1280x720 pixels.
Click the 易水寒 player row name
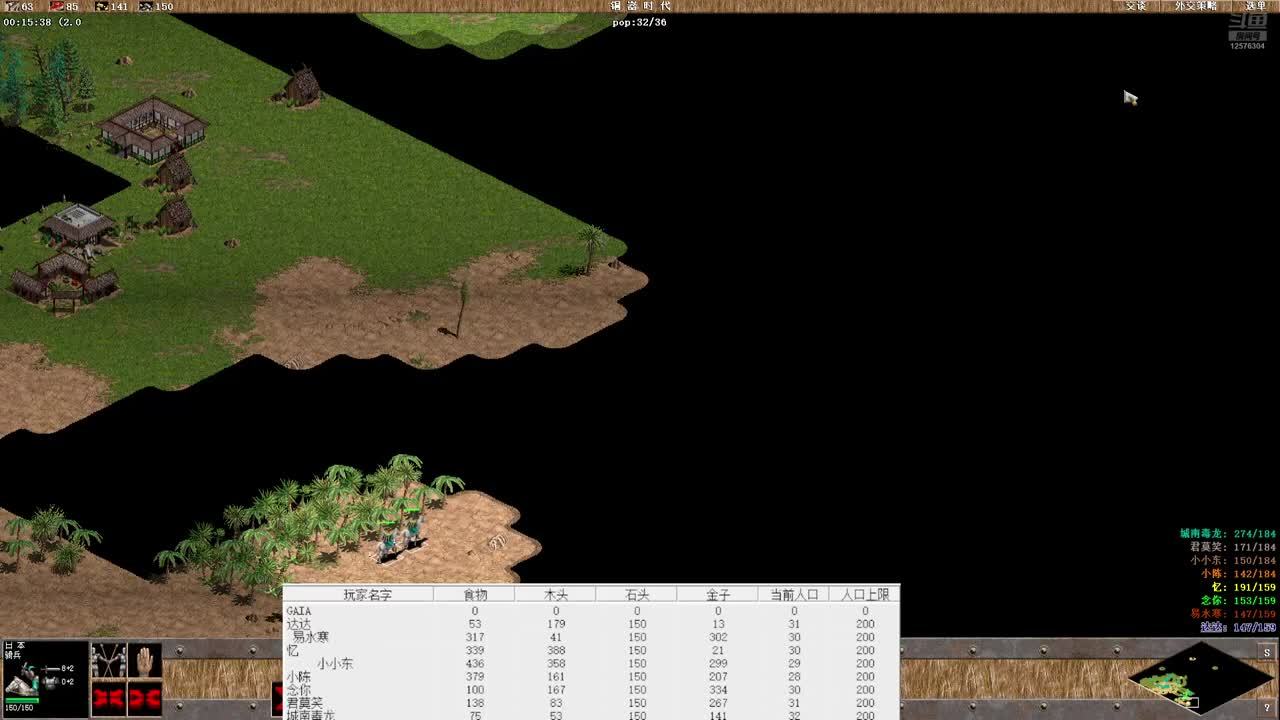point(311,637)
